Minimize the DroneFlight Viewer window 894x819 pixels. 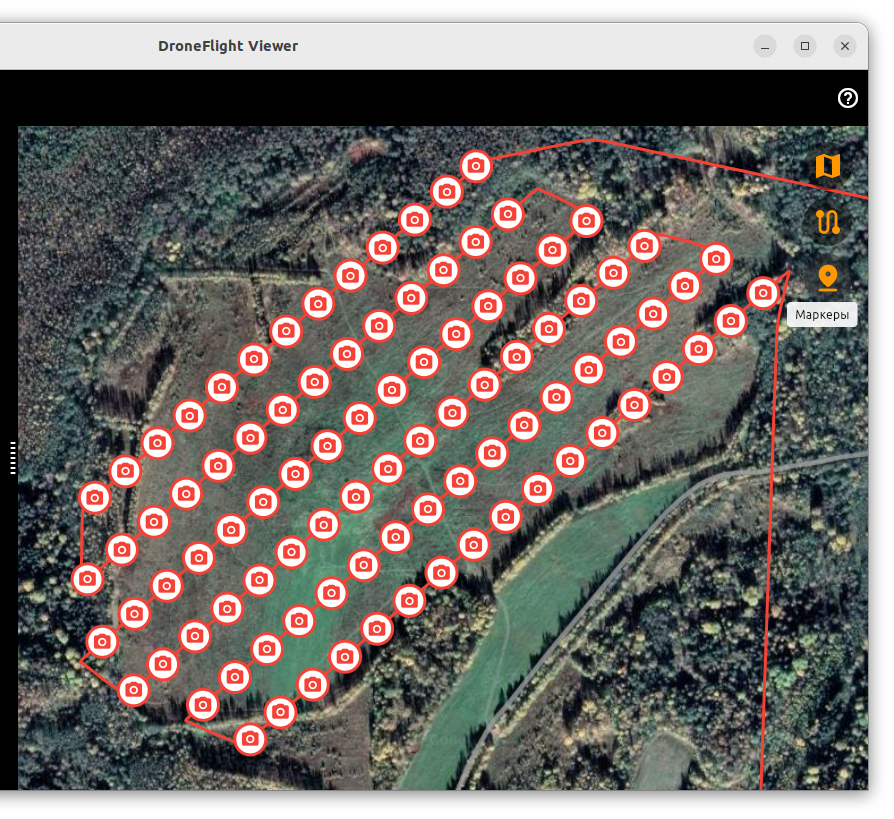click(x=765, y=46)
